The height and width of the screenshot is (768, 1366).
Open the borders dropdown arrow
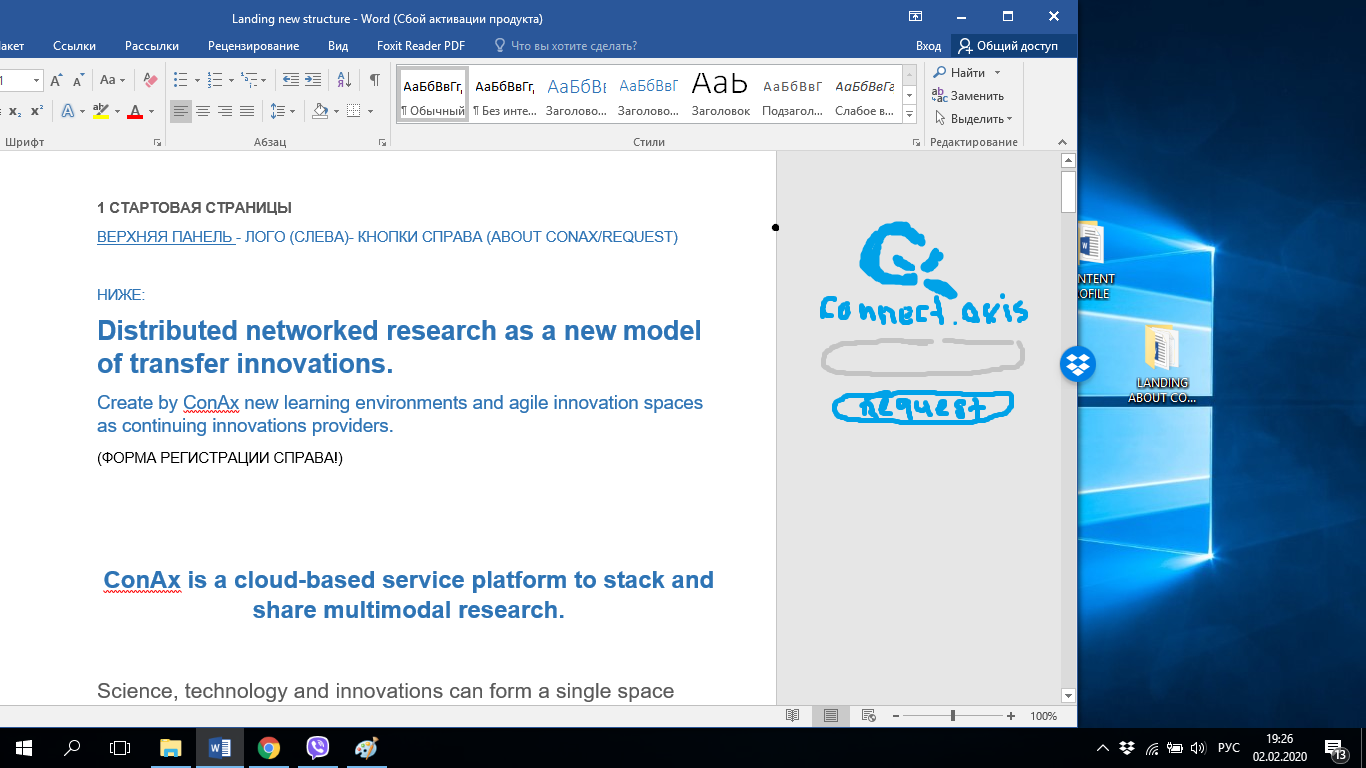pos(370,111)
